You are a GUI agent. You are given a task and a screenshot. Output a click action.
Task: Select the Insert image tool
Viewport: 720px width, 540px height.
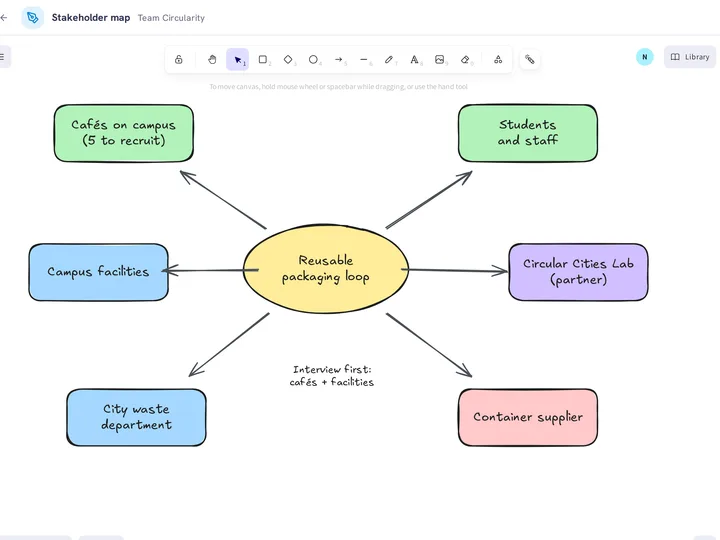tap(439, 59)
